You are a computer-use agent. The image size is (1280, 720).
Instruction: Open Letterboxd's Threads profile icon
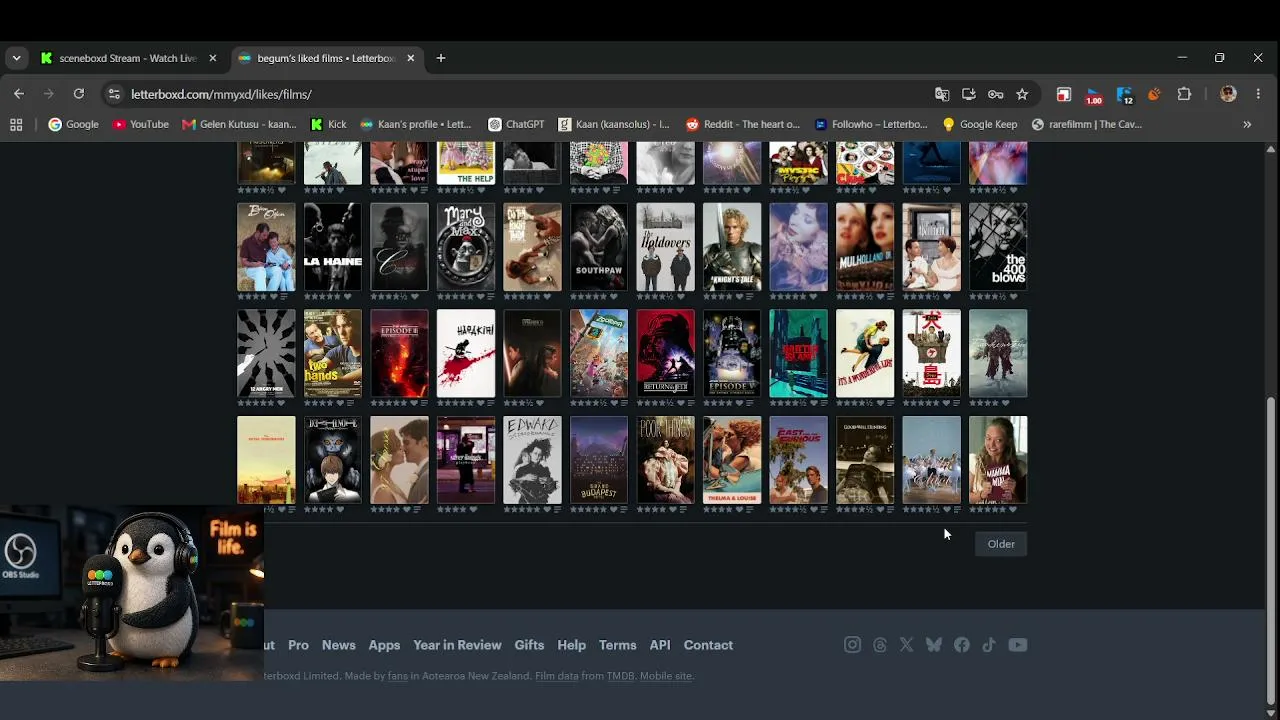point(880,645)
